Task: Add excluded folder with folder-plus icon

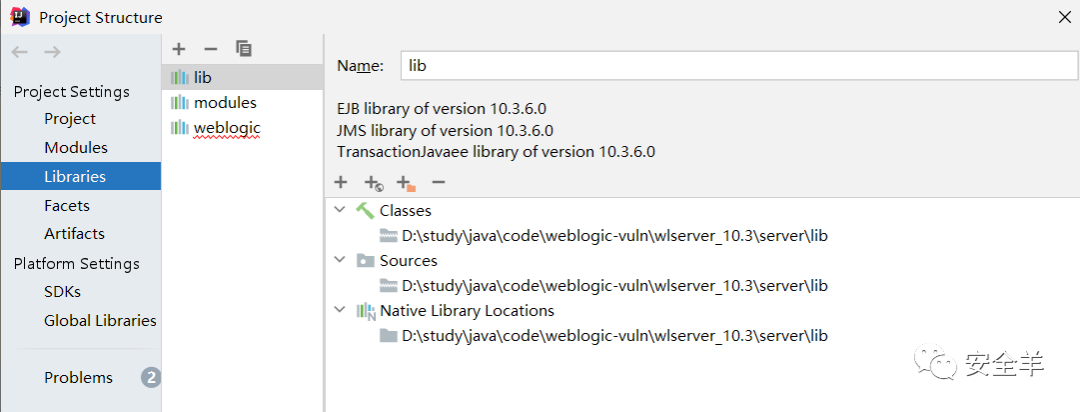Action: coord(406,183)
